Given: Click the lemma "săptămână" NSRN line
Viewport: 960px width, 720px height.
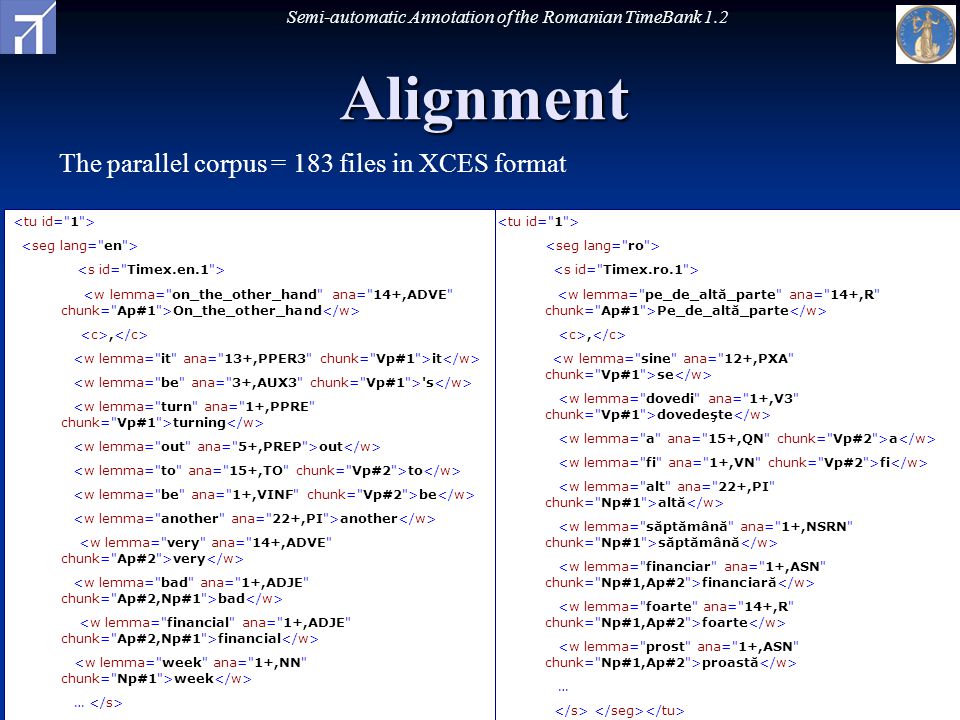Looking at the screenshot, I should (706, 527).
